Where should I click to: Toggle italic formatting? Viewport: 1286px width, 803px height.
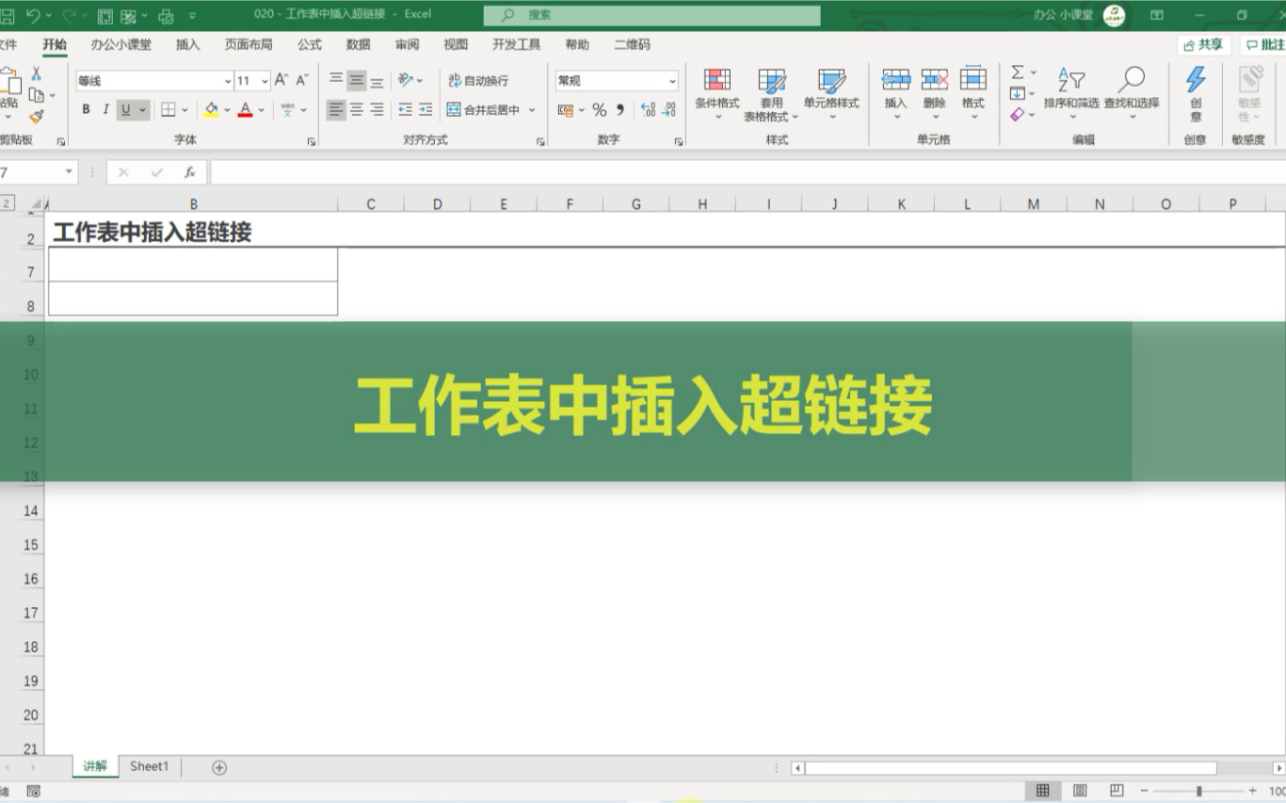(104, 109)
